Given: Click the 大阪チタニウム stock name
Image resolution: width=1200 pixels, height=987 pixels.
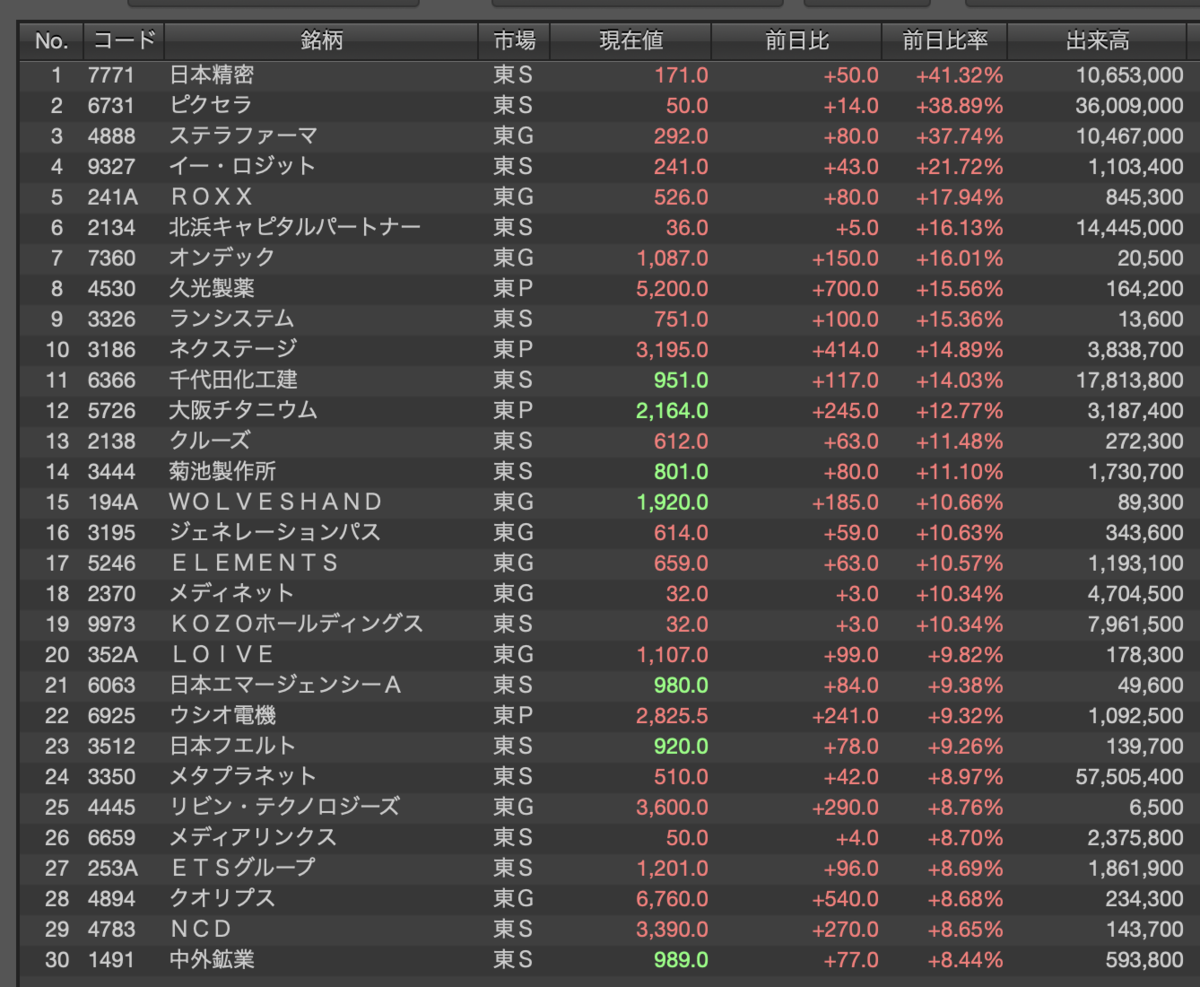Looking at the screenshot, I should coord(243,410).
